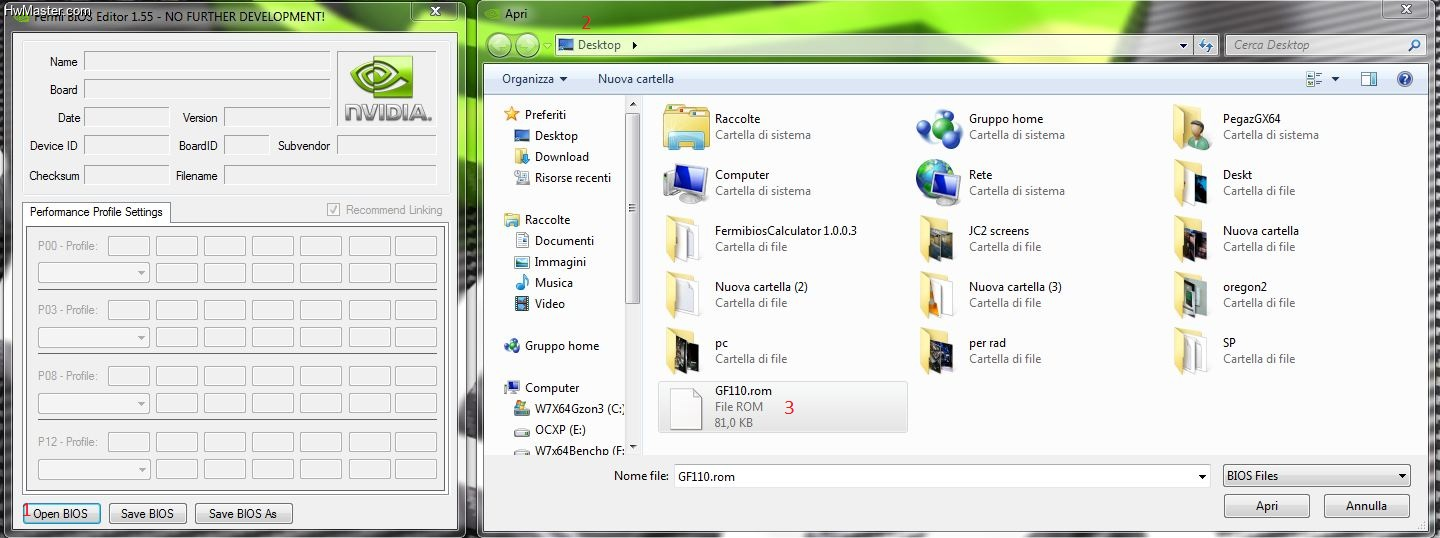Open recent locations dropdown arrow
The width and height of the screenshot is (1440, 538).
[x=547, y=45]
